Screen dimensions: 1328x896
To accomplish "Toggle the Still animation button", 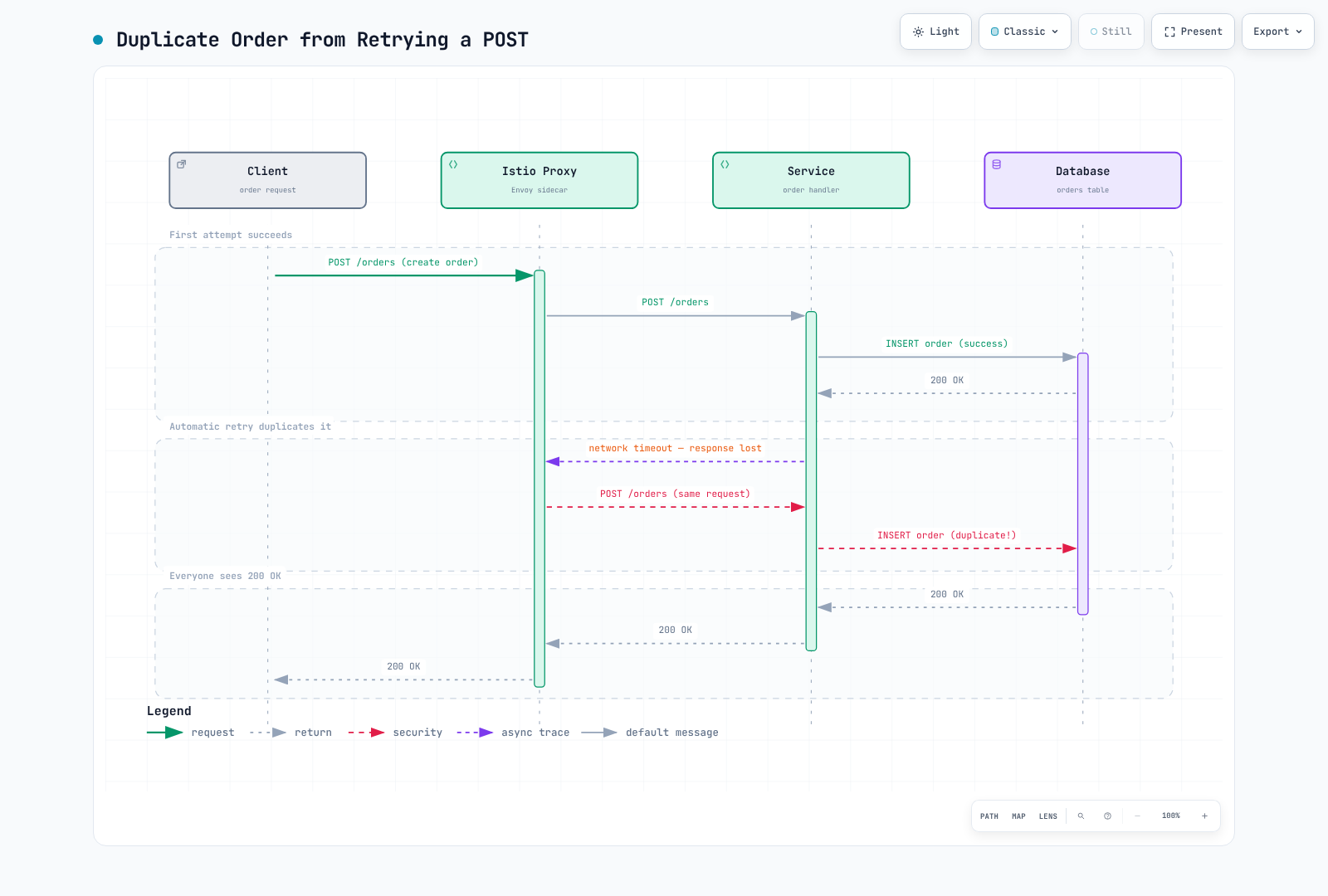I will [1111, 32].
